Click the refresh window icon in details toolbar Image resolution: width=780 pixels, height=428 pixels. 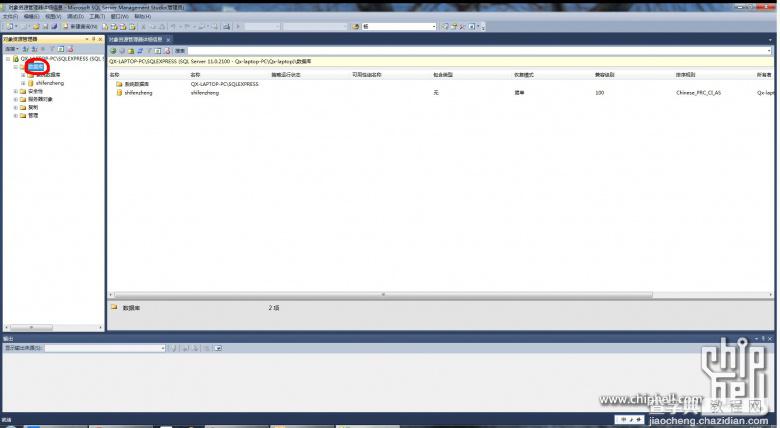pos(158,51)
